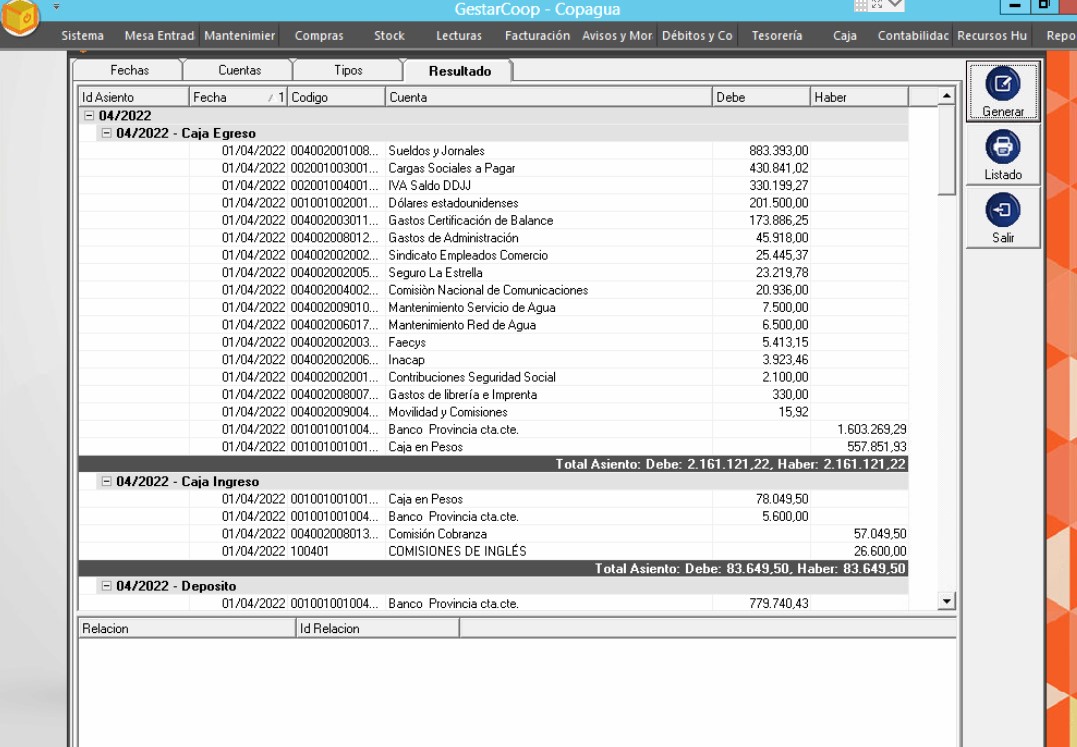
Task: Collapse the 04/2022 root group
Action: point(89,116)
